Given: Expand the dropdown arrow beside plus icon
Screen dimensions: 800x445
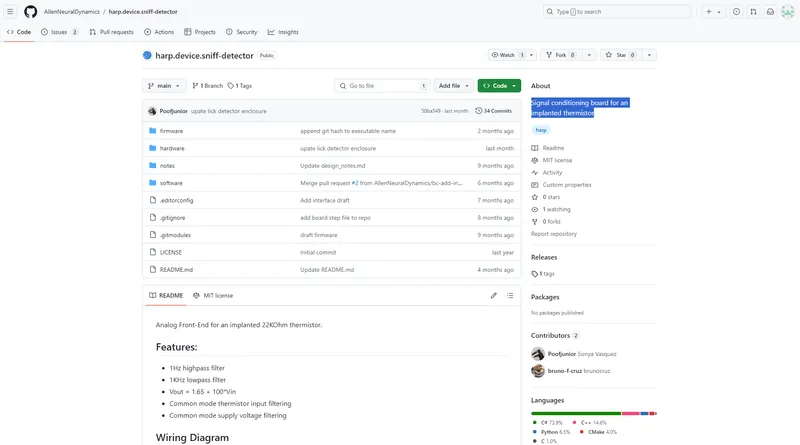Looking at the screenshot, I should pyautogui.click(x=719, y=12).
